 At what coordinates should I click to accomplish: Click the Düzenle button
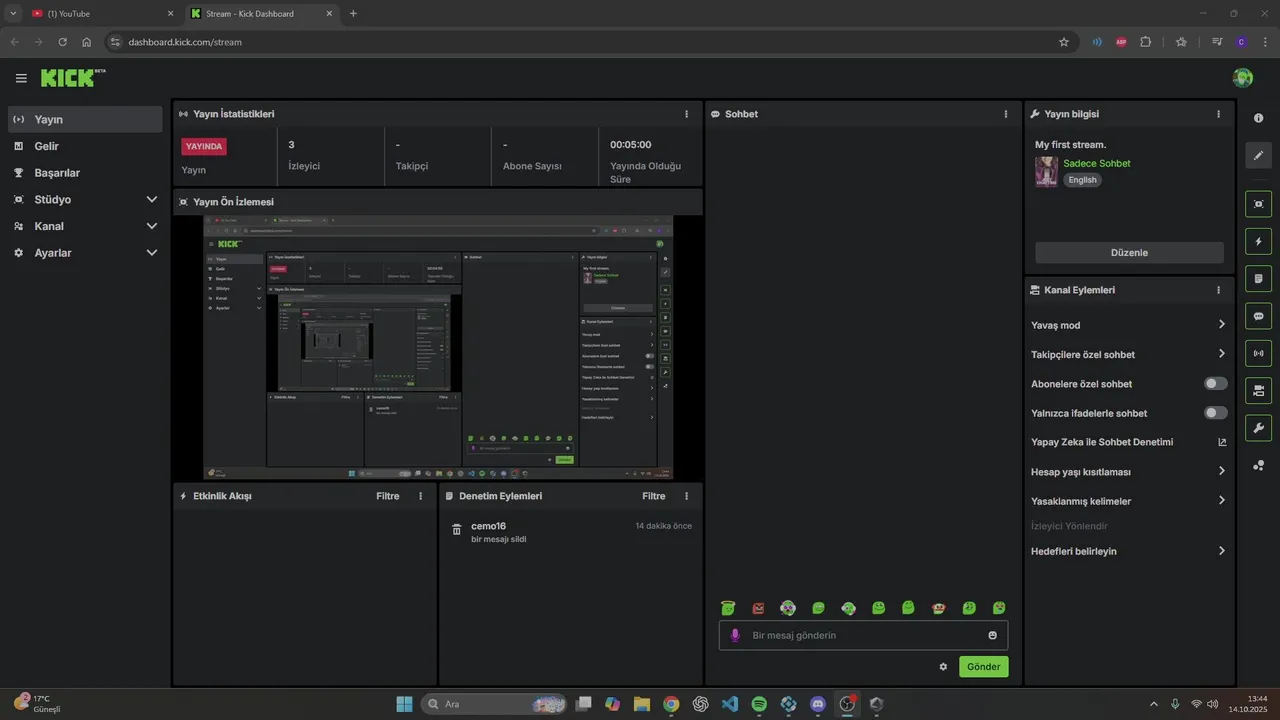click(1129, 253)
